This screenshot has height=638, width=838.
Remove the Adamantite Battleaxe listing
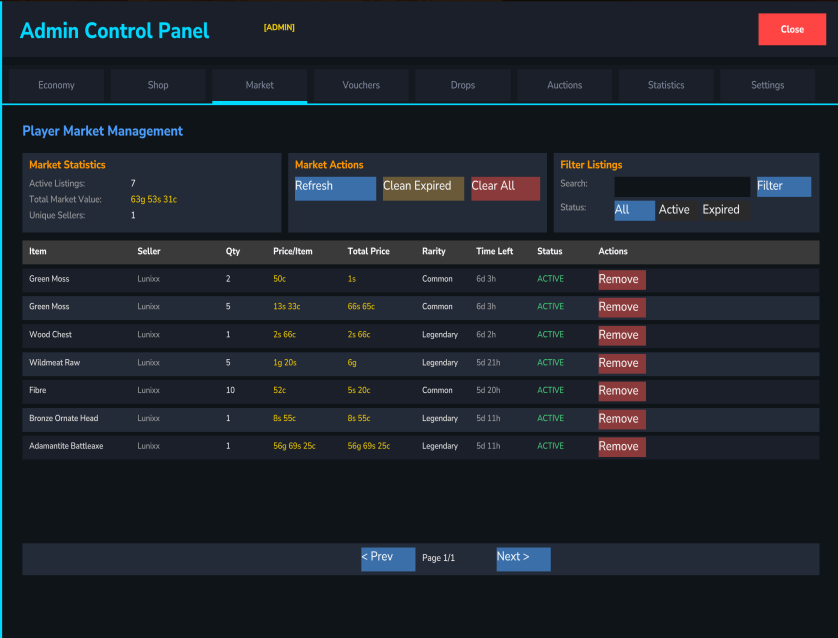pyautogui.click(x=621, y=447)
